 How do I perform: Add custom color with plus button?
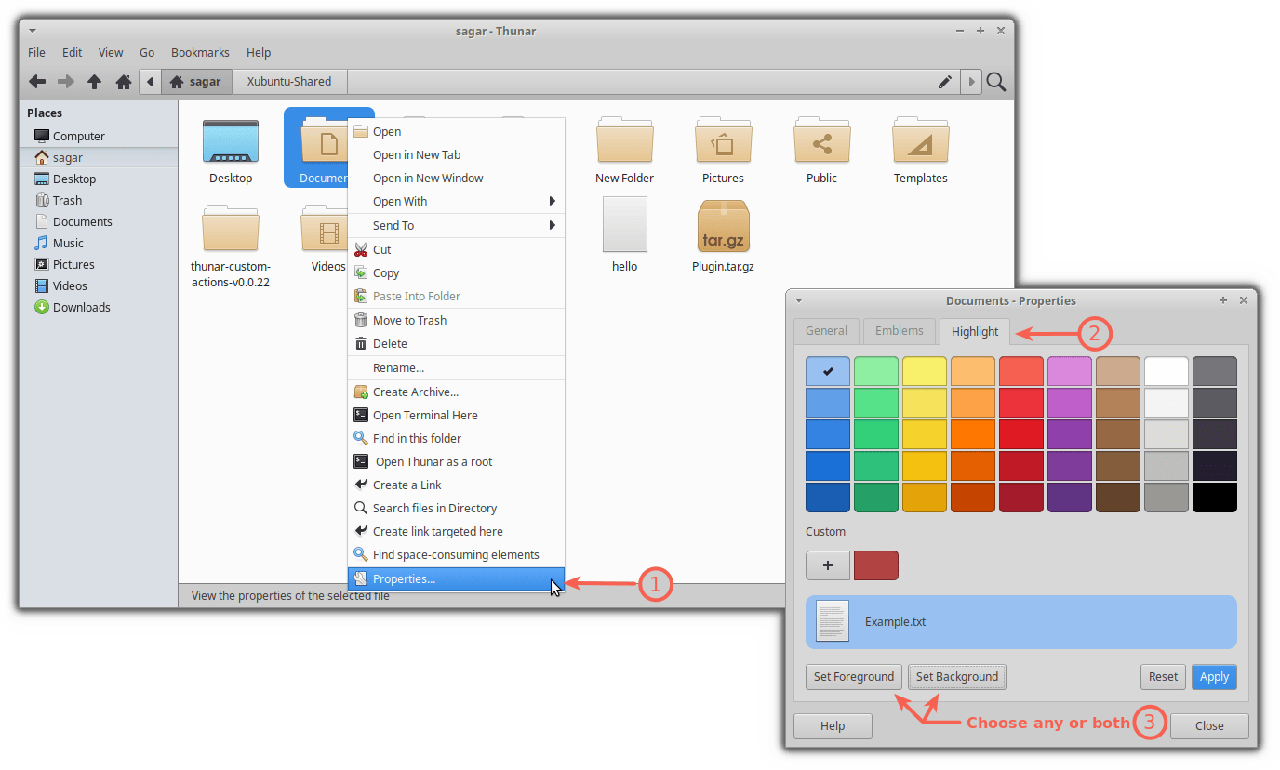[x=828, y=565]
